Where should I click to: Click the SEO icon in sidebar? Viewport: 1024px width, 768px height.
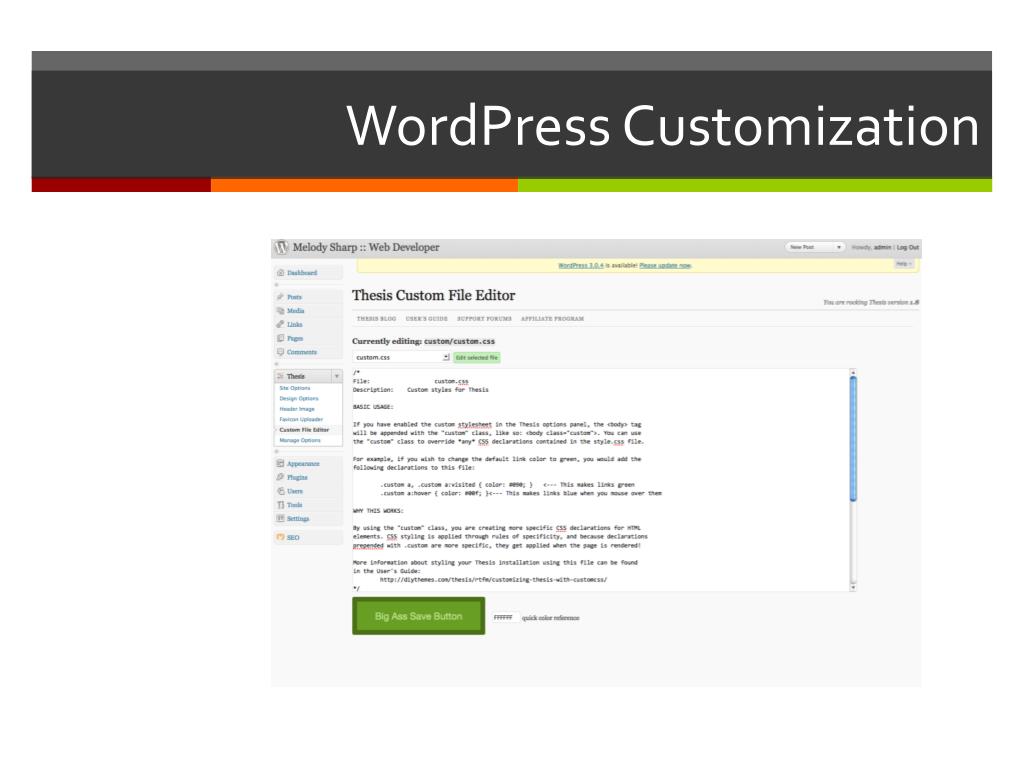point(280,537)
